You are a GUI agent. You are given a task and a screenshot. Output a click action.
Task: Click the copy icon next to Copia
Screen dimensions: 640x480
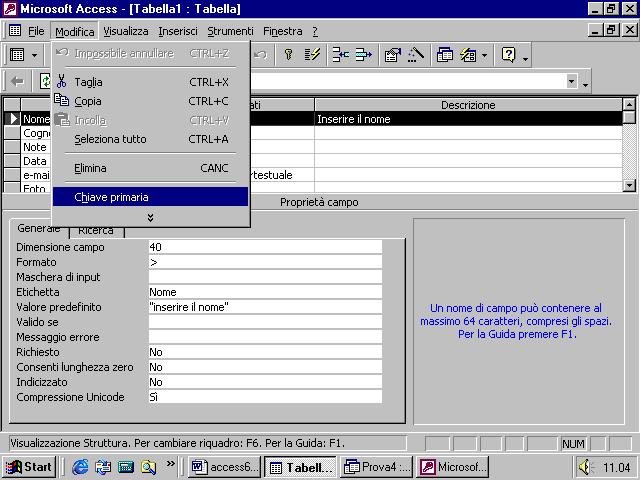(62, 100)
